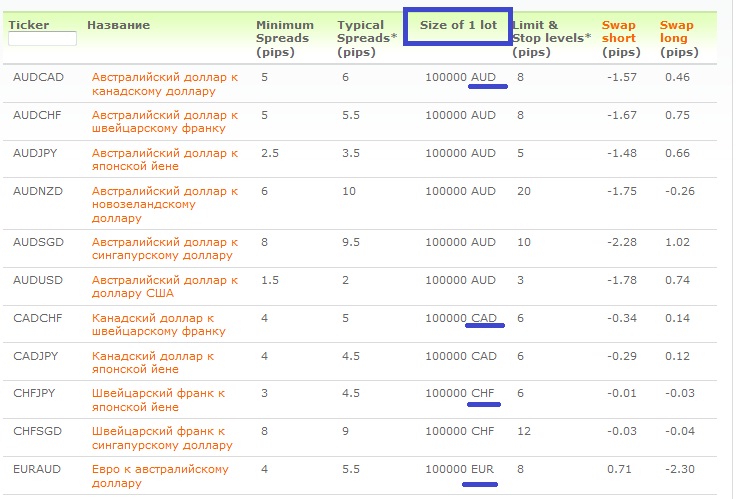Image resolution: width=736 pixels, height=499 pixels.
Task: Click the Minimum Spreads column header
Action: coord(285,38)
